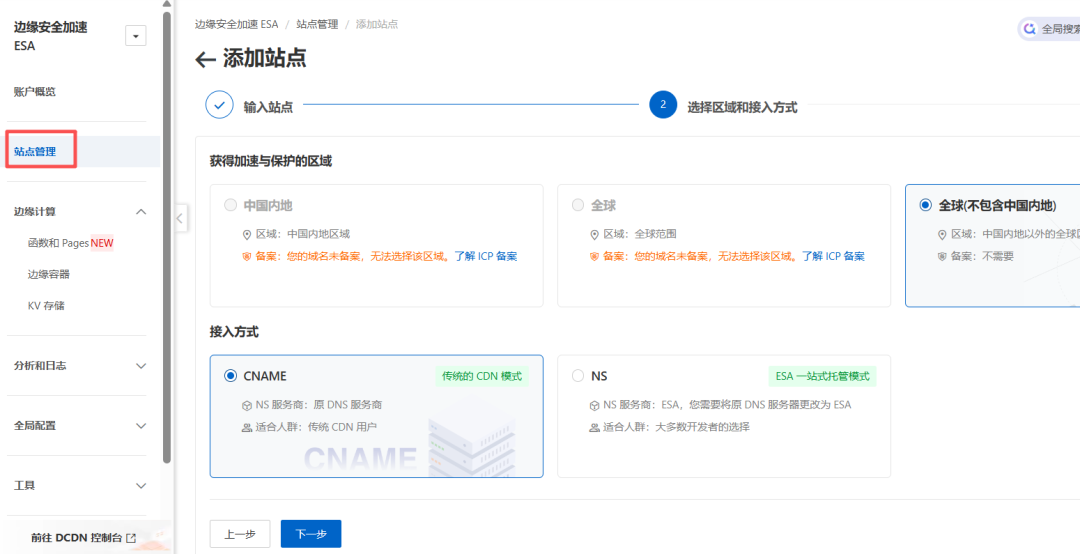Click the 下一步 button
Viewport: 1080px width, 554px height.
(x=311, y=534)
